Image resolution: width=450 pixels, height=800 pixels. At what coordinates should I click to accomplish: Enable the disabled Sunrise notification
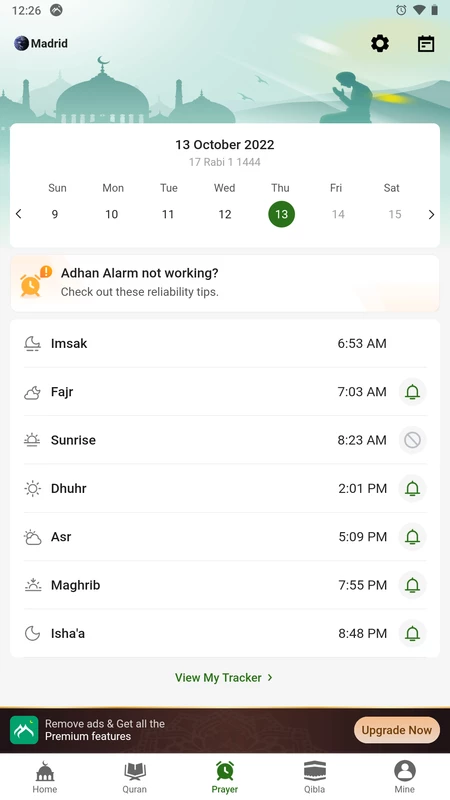click(x=412, y=440)
